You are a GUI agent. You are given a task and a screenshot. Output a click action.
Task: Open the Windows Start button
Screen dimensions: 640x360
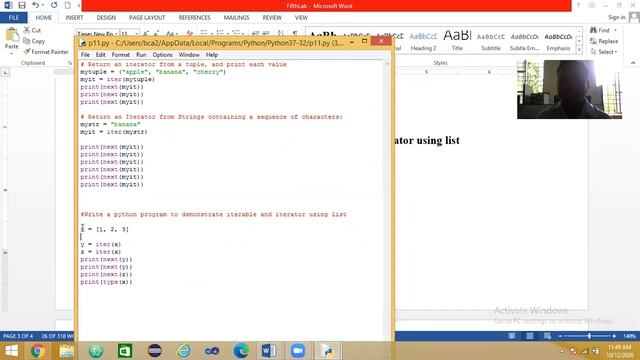click(x=11, y=351)
